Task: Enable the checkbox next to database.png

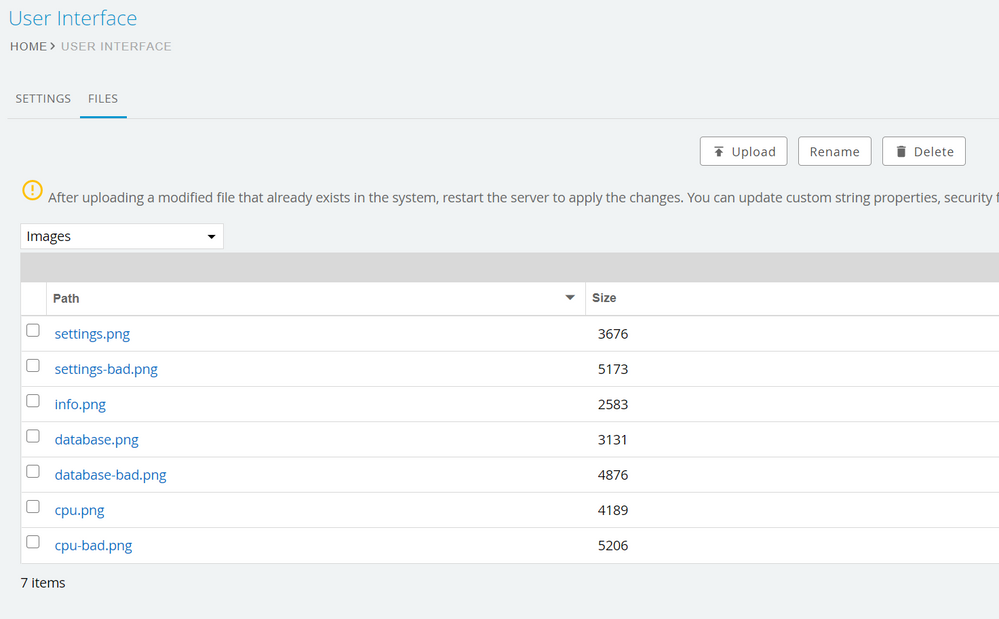Action: [33, 436]
